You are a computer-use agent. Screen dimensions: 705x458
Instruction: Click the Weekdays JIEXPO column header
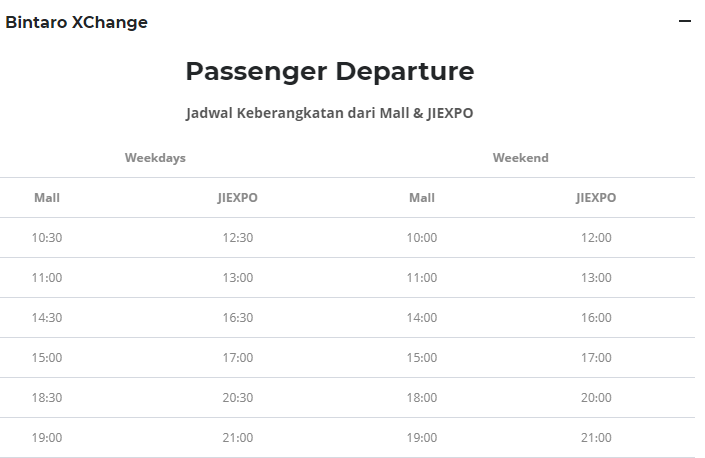tap(237, 198)
